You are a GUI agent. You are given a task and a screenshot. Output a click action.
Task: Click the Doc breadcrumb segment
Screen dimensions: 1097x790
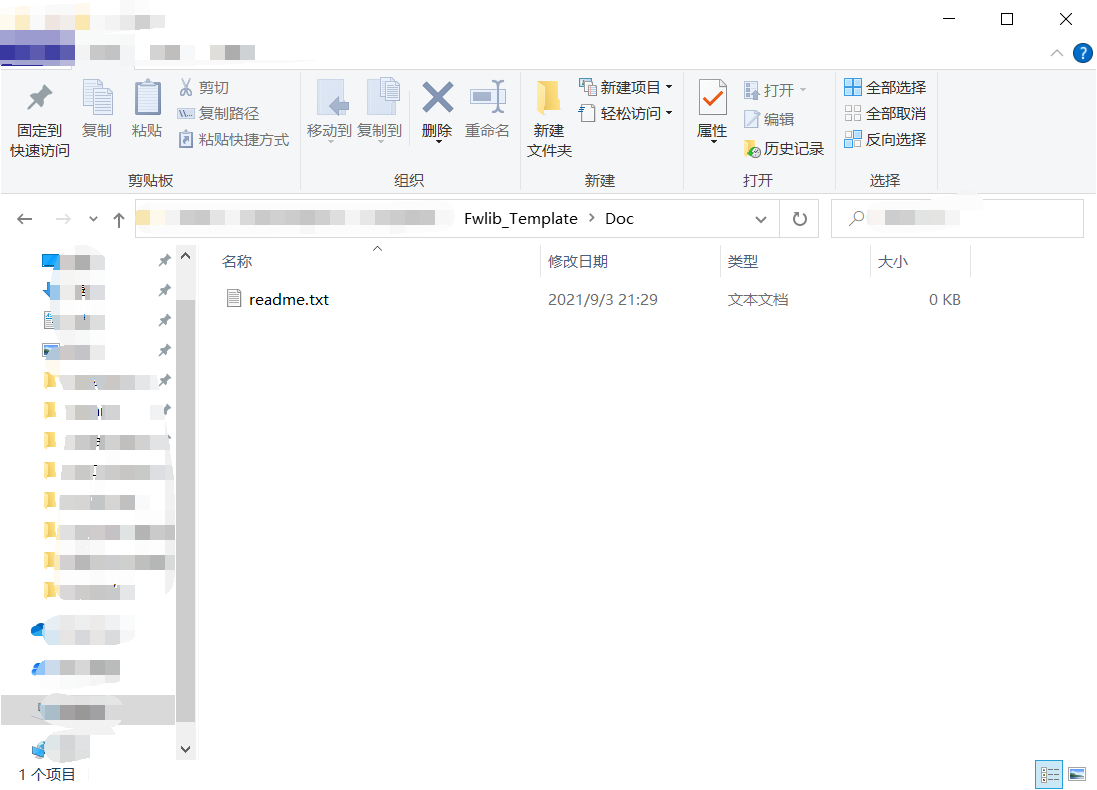619,219
